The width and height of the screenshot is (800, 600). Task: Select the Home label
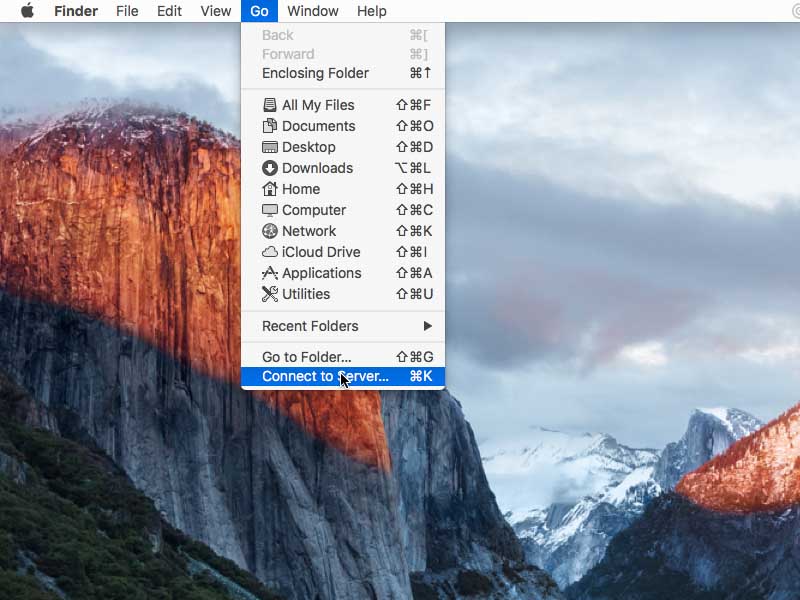301,189
